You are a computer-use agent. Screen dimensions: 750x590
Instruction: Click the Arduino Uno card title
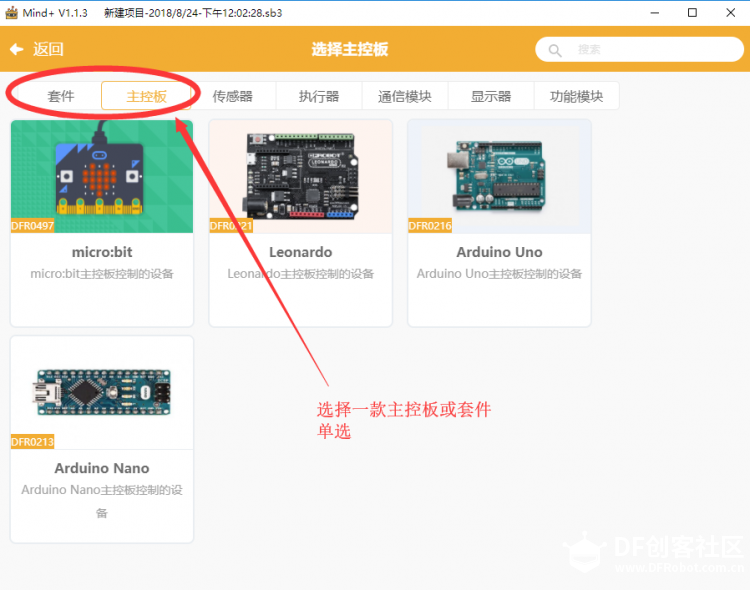tap(499, 252)
